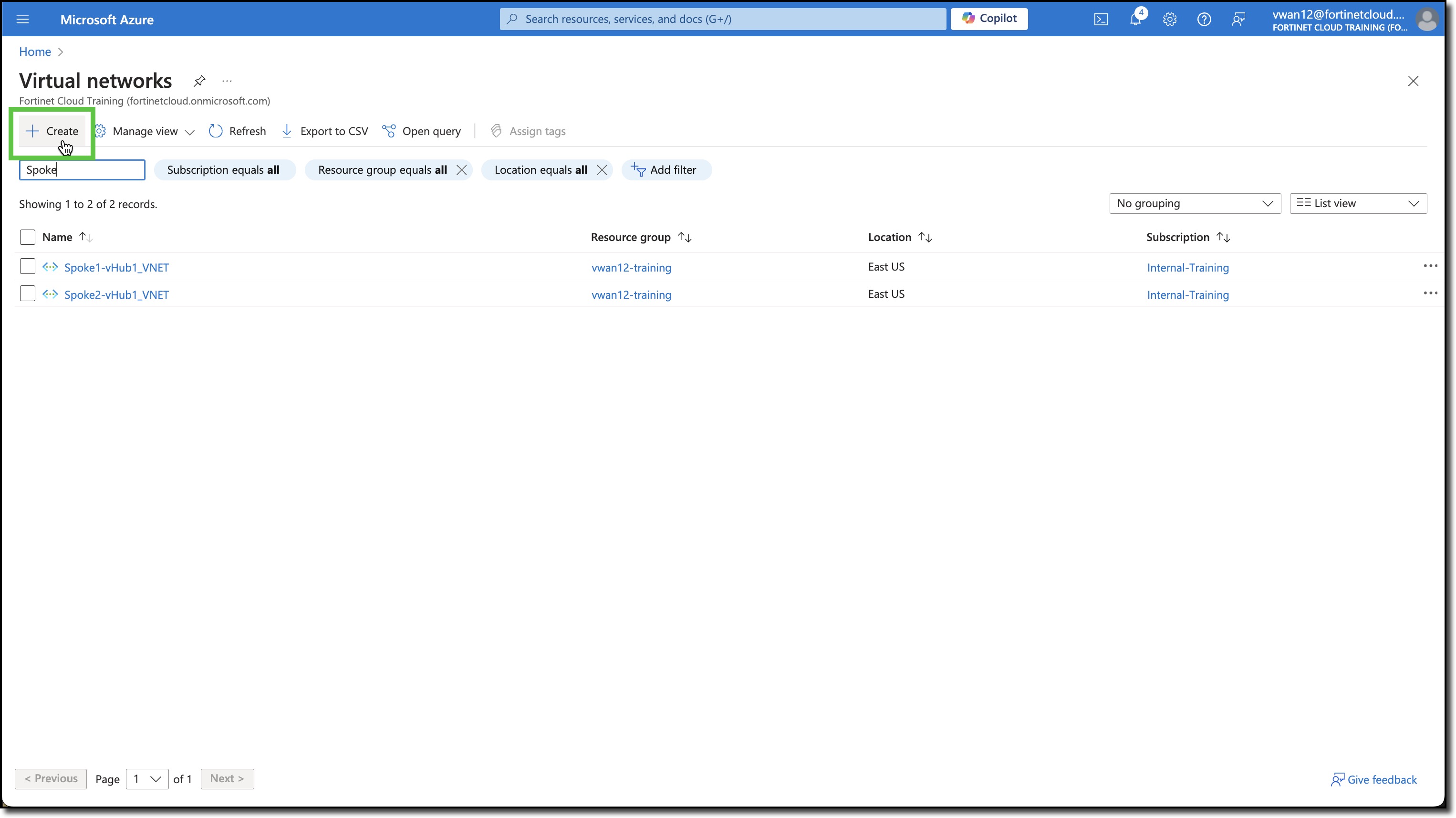Select the Spoke1-vHub1_VNET checkbox
Viewport: 1456px width, 818px height.
point(27,266)
